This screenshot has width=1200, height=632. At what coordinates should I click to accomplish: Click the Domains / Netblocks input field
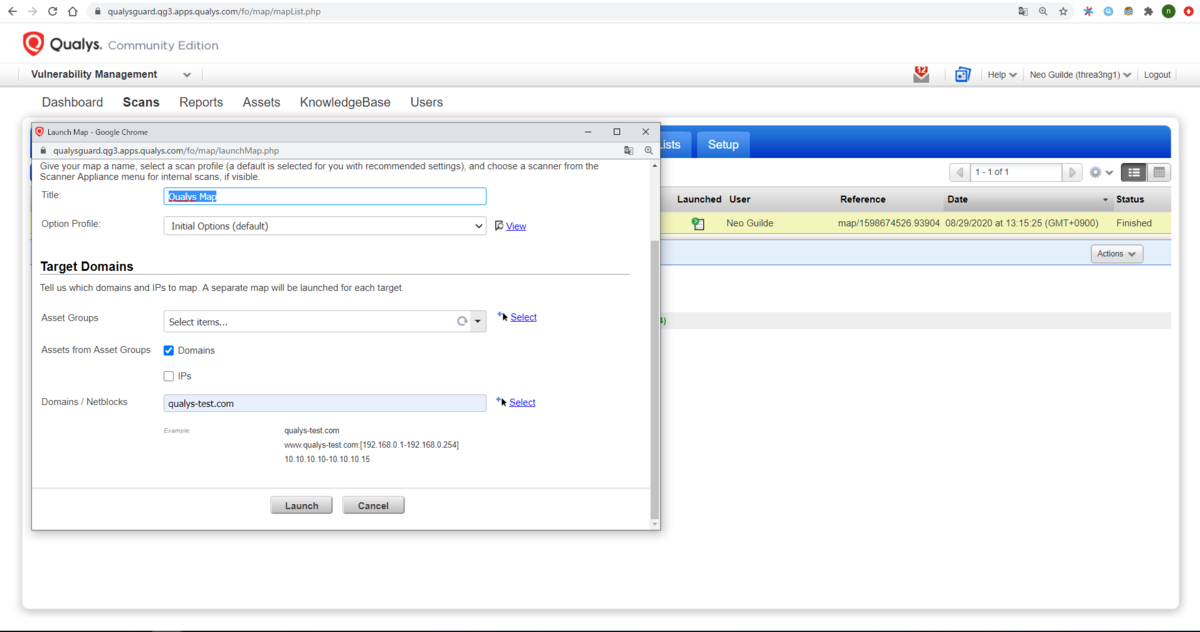325,403
